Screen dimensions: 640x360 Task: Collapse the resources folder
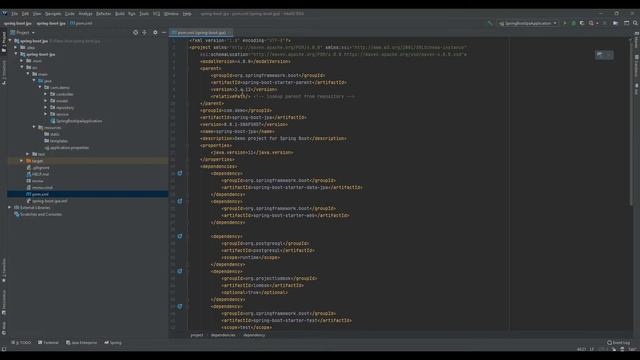[34, 127]
